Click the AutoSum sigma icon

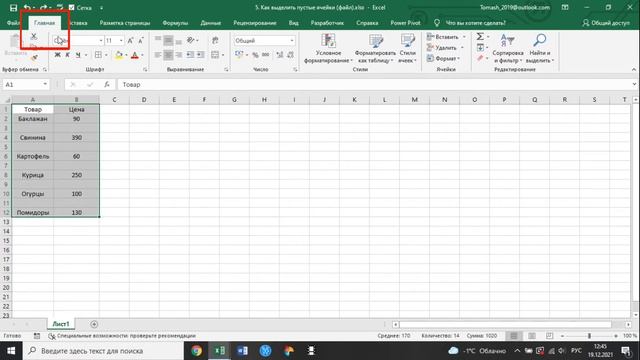(480, 37)
